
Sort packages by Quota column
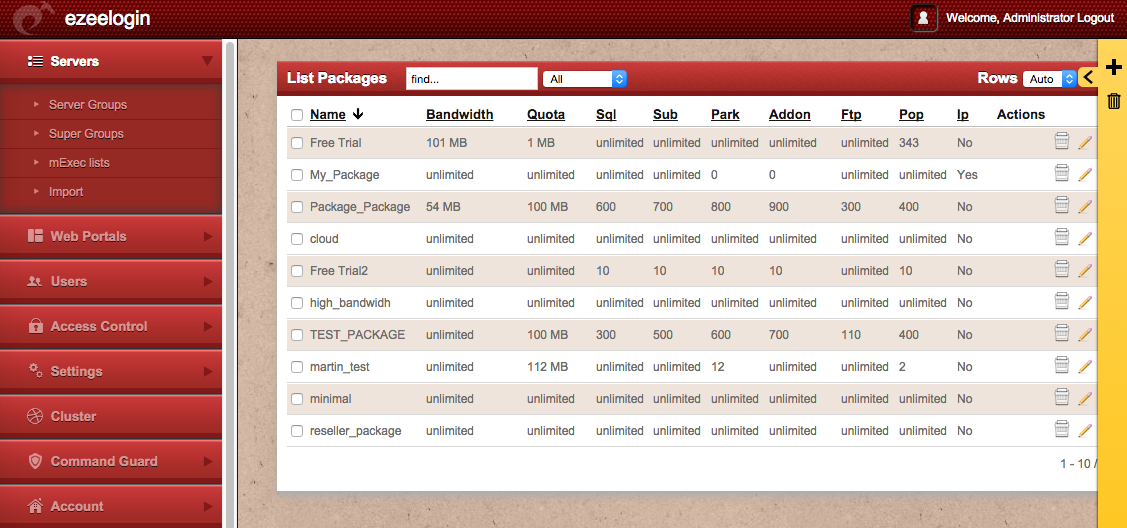tap(546, 114)
